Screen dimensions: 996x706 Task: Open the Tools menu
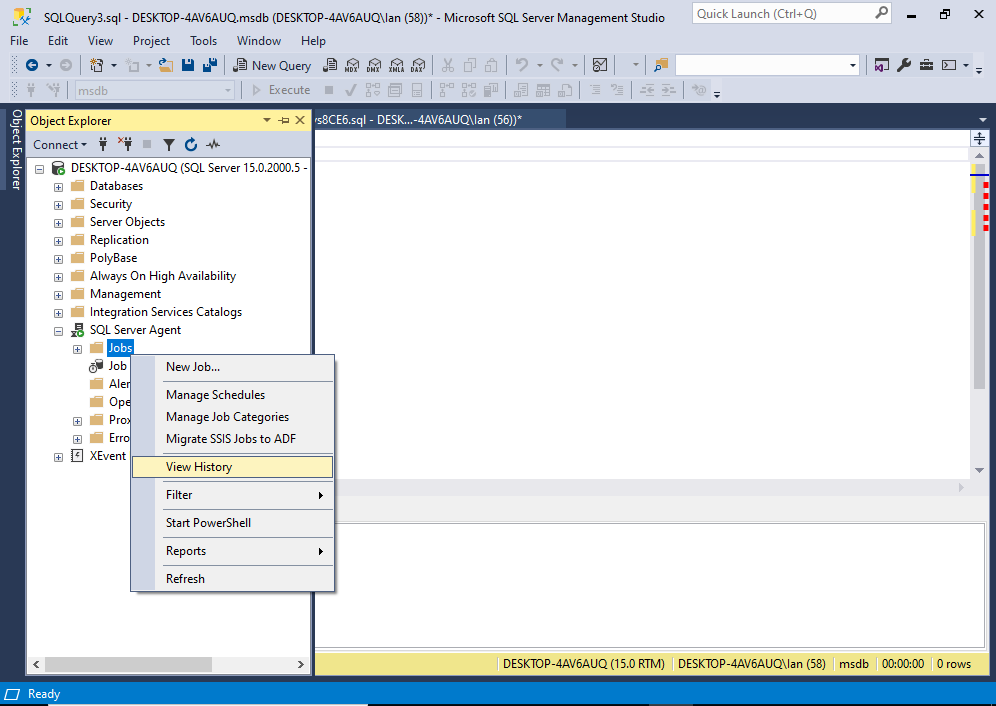tap(203, 41)
